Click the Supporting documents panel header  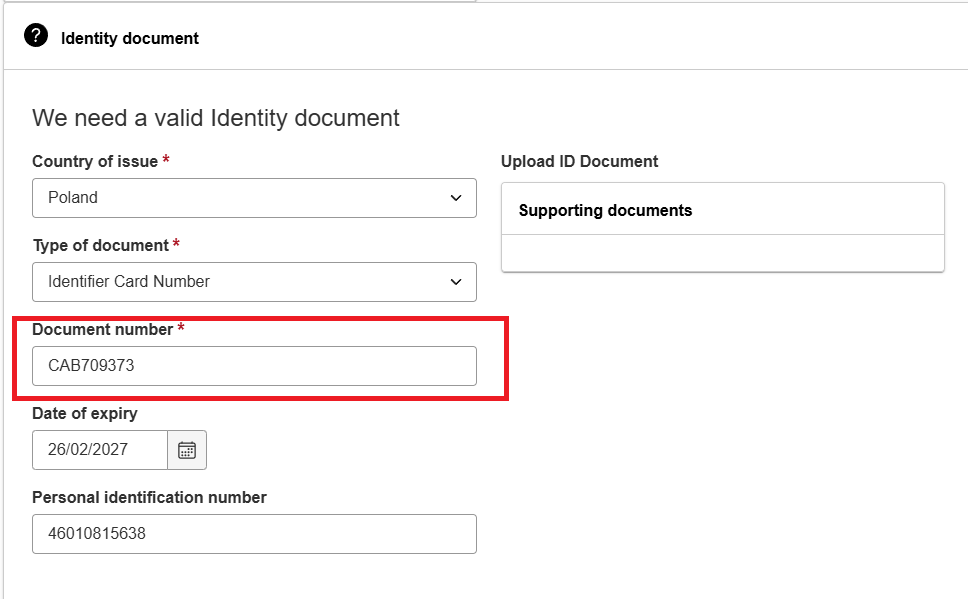coord(723,209)
